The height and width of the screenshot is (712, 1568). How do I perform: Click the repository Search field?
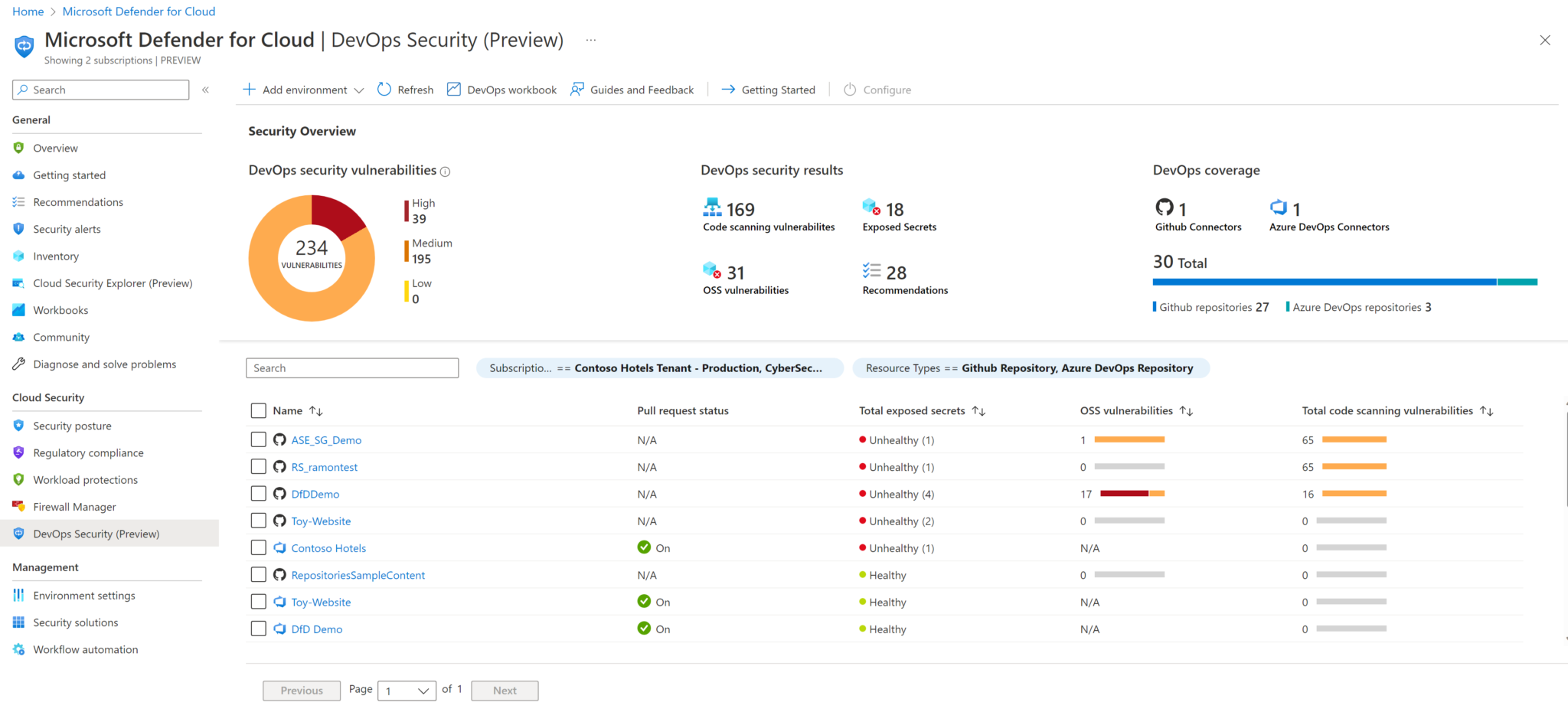click(351, 367)
